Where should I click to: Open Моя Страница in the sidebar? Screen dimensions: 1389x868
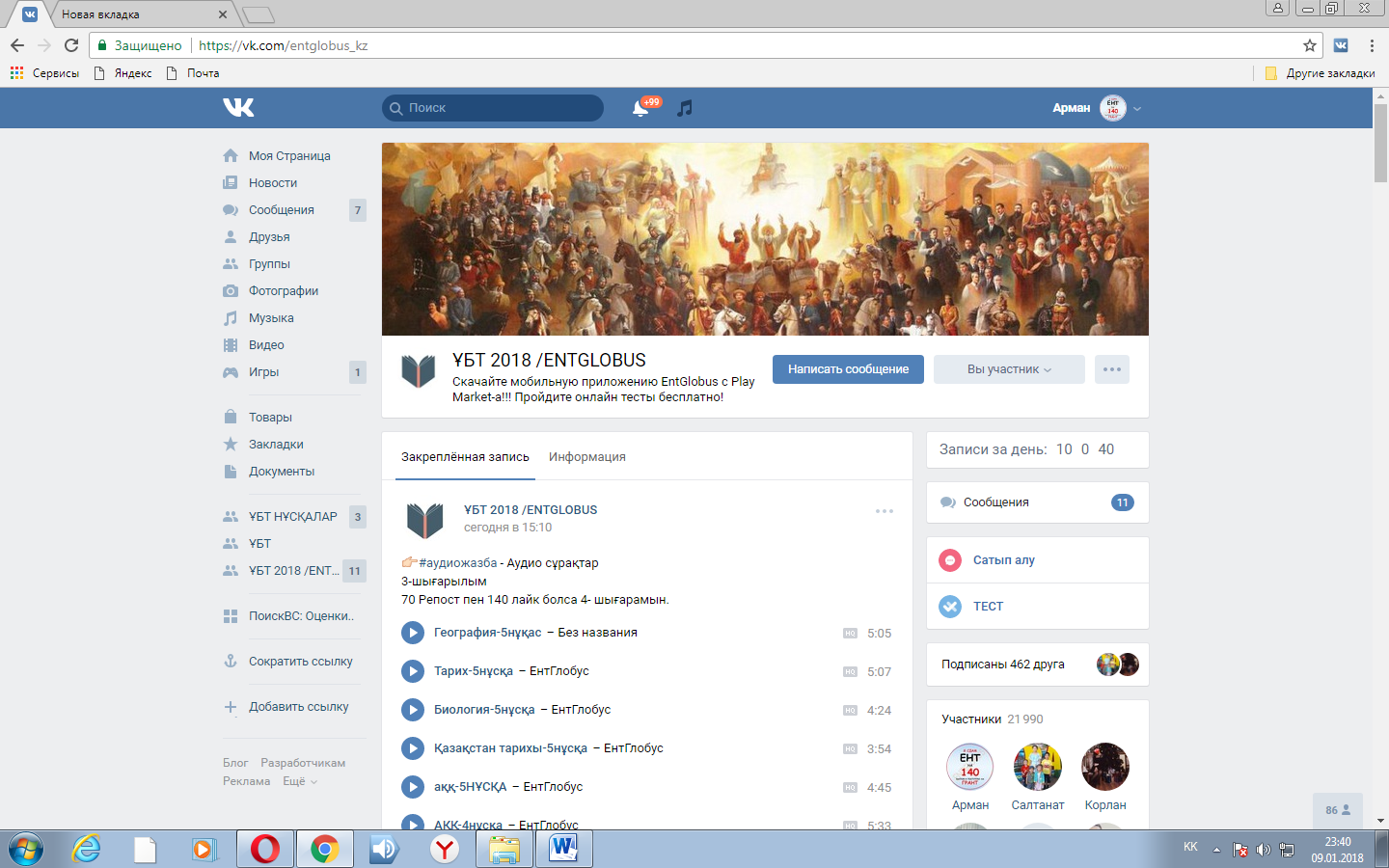289,156
